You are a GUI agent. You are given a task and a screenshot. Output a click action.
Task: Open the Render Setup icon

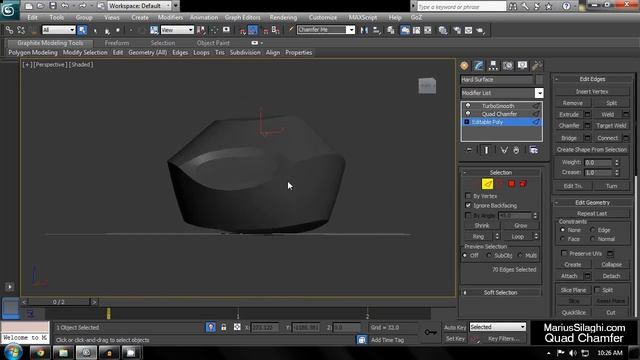pos(457,30)
